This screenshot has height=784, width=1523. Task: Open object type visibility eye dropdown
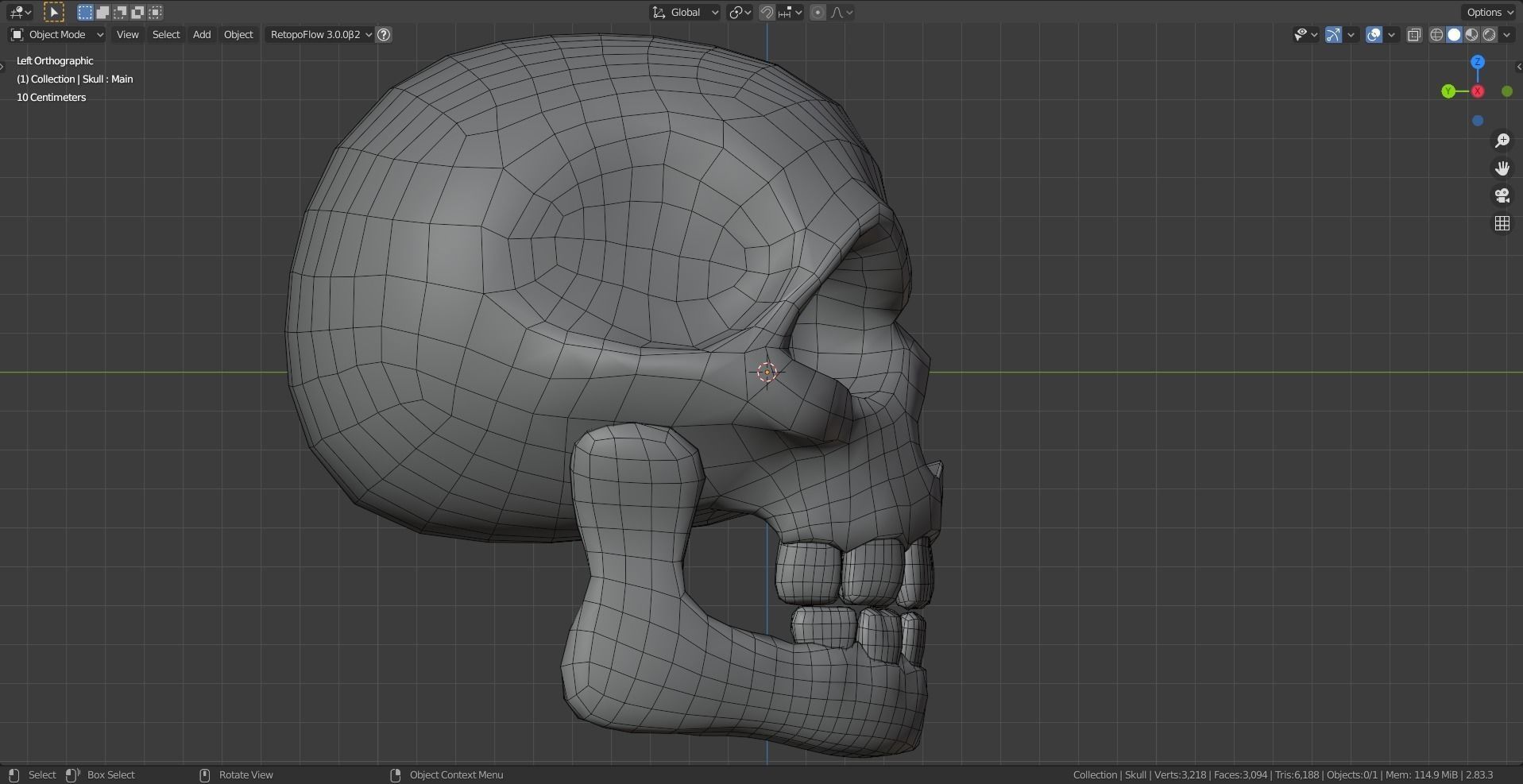tap(1305, 34)
